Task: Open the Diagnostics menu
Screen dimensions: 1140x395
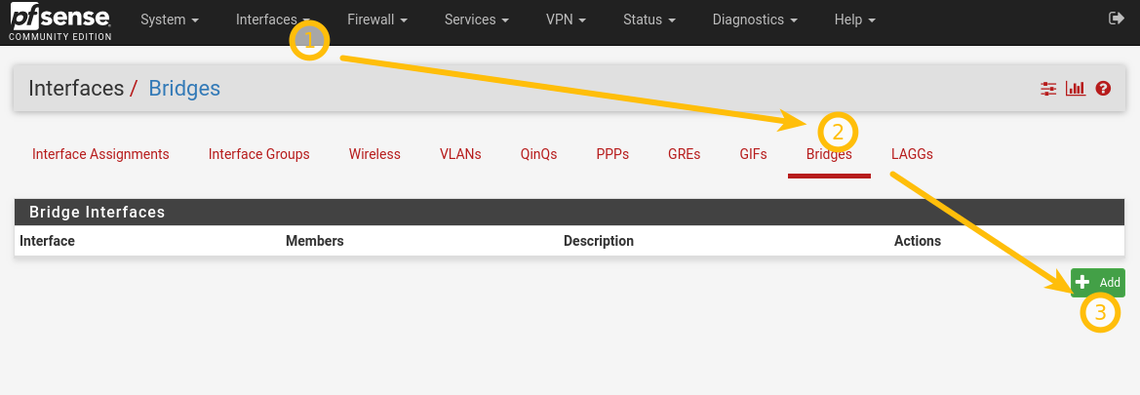Action: [755, 20]
